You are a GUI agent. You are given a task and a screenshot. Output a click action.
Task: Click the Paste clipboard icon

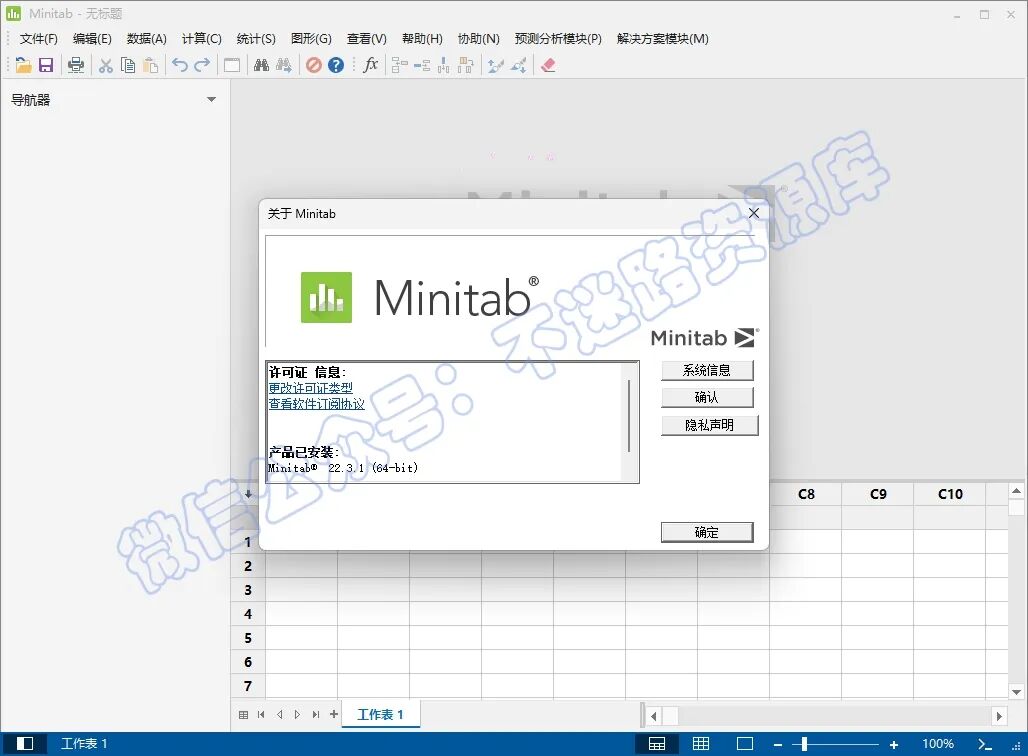click(151, 65)
